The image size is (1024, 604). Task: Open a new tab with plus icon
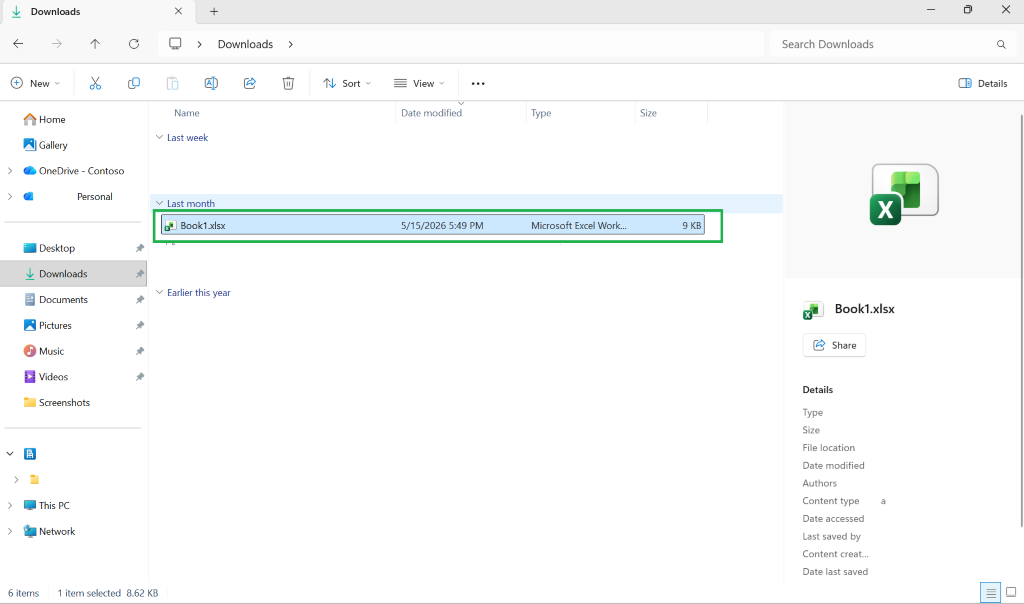(214, 11)
